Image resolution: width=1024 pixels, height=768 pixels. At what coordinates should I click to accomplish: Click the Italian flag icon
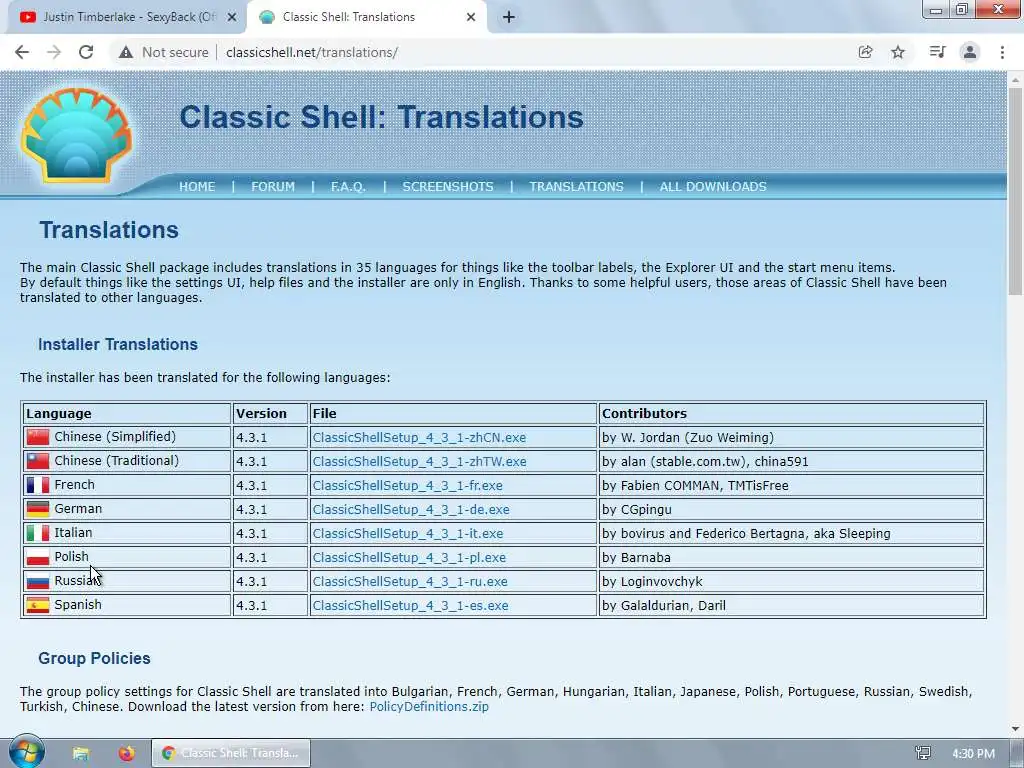click(38, 533)
